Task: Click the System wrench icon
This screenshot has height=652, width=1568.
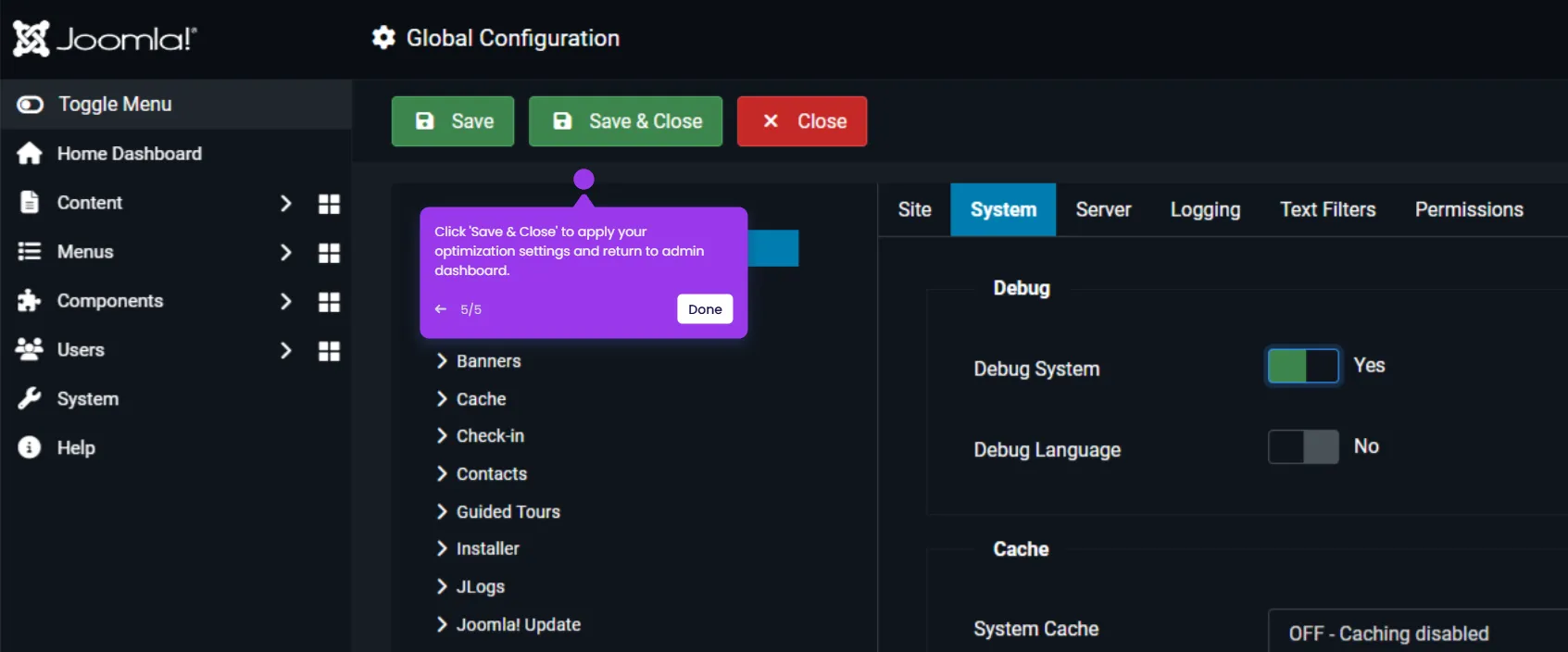Action: 30,399
